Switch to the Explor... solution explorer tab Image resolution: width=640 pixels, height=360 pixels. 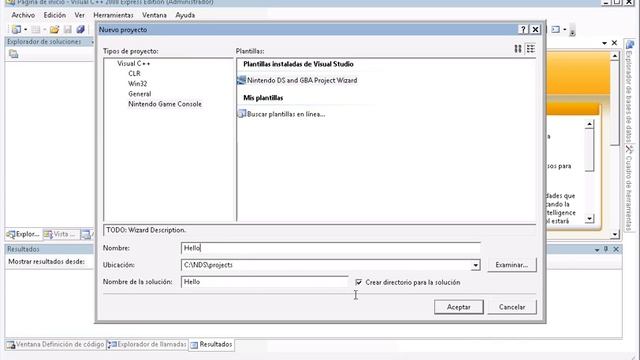24,234
